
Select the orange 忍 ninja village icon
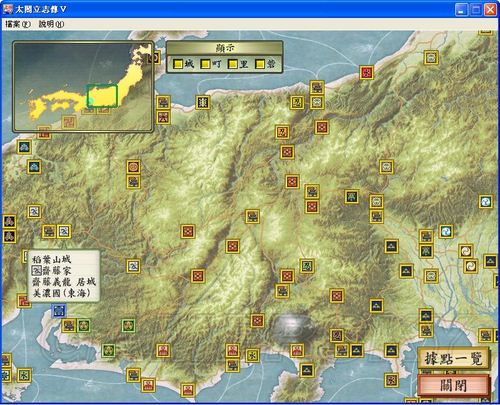282,132
